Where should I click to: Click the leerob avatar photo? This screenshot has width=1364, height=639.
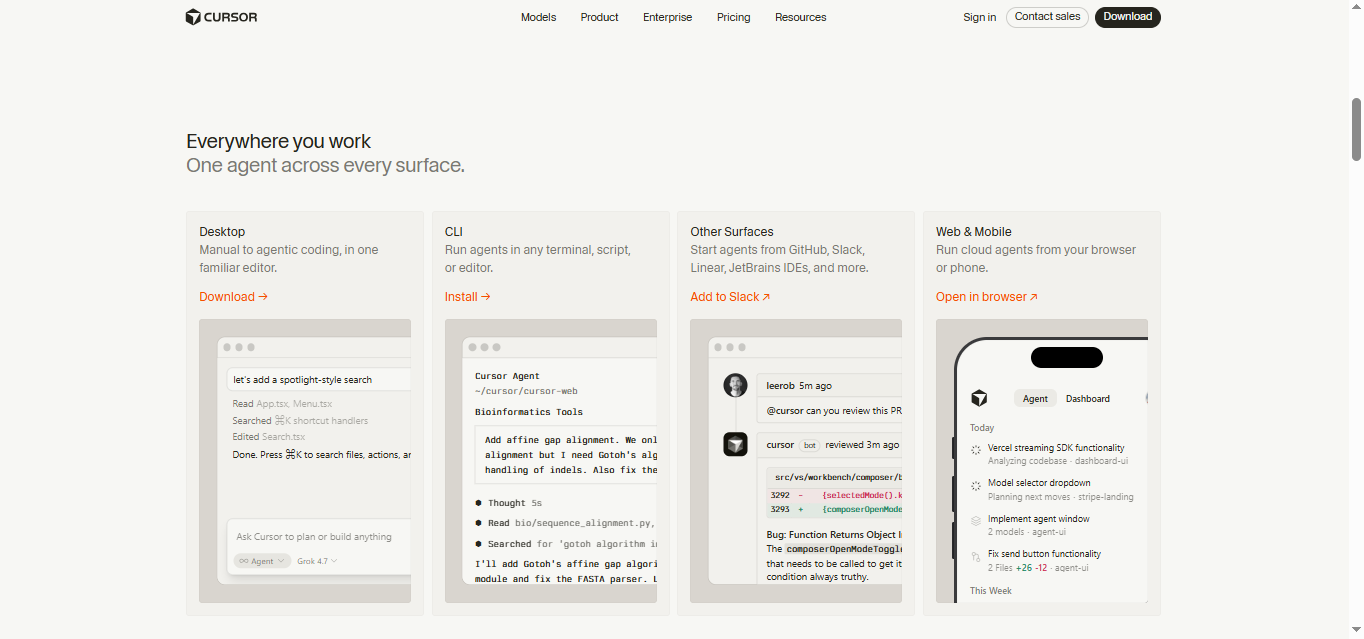pos(736,385)
